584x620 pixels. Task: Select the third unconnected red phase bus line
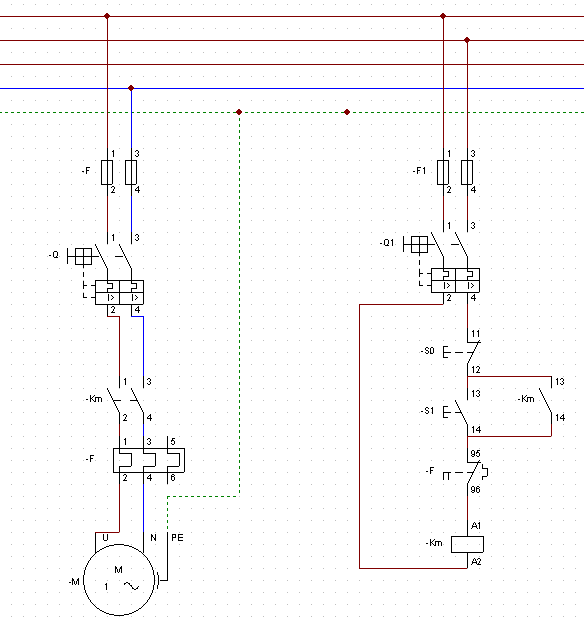(292, 64)
